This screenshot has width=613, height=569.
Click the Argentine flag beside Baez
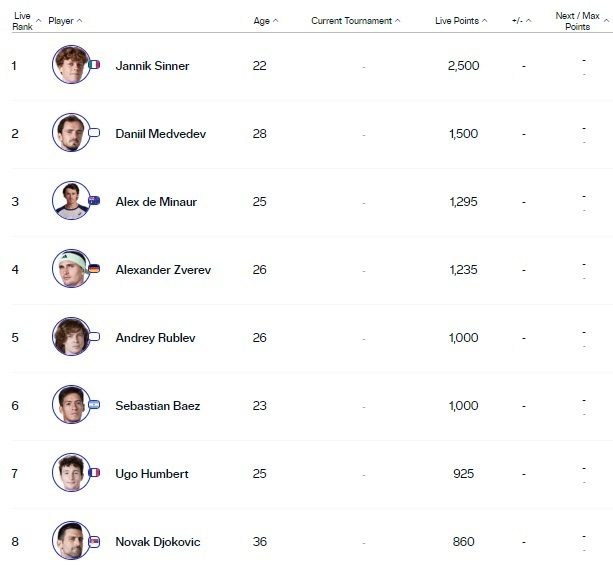[94, 405]
